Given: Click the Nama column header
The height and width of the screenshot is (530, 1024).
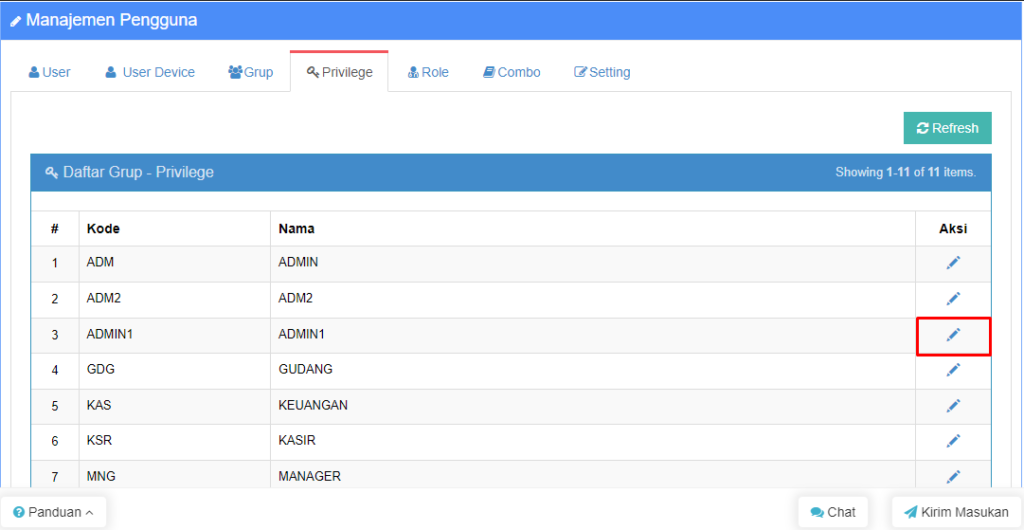Looking at the screenshot, I should coord(297,229).
